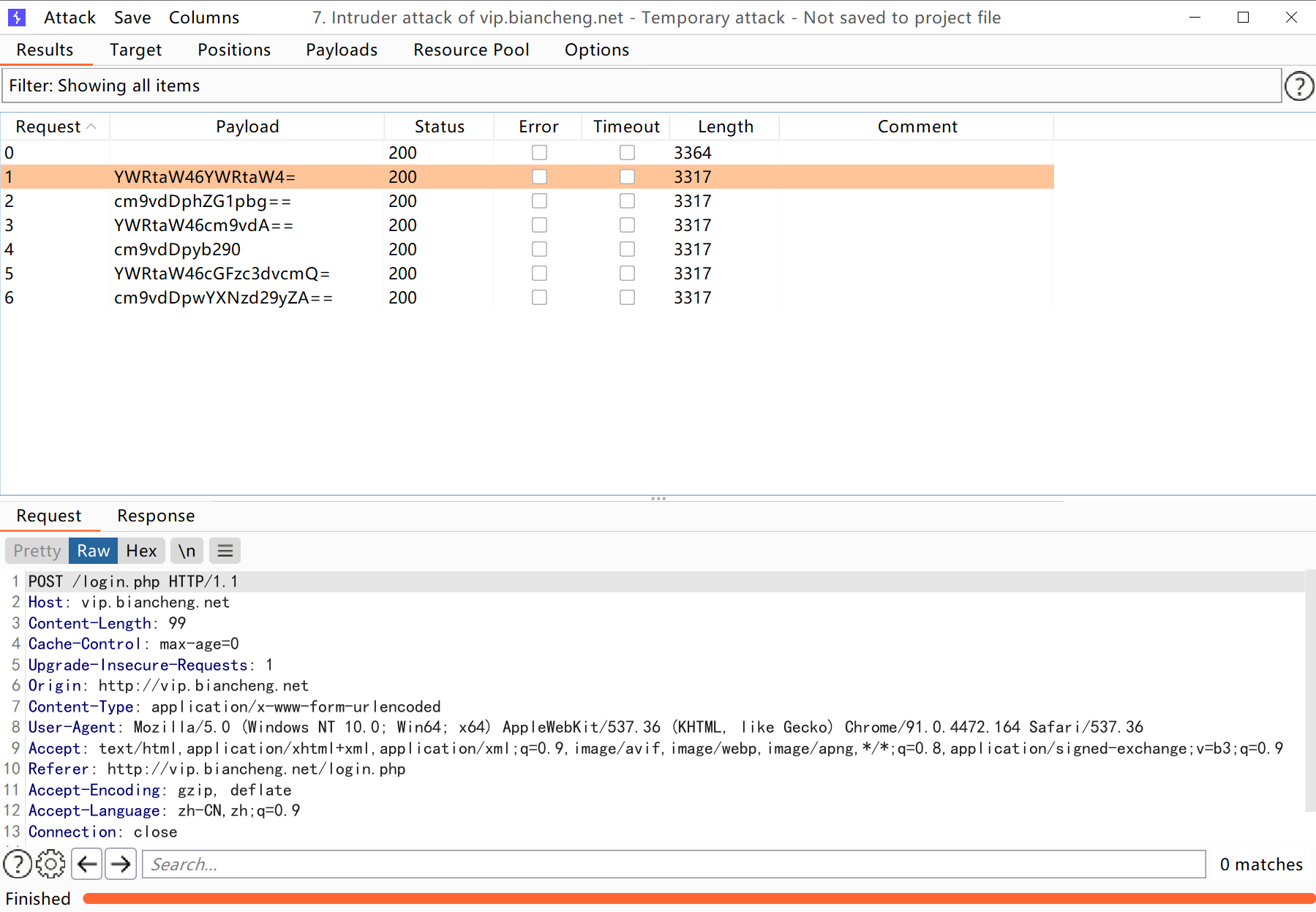Toggle Error checkbox for YWRtaW46cGFzc3dvcmQ= row
This screenshot has height=912, width=1316.
[539, 273]
